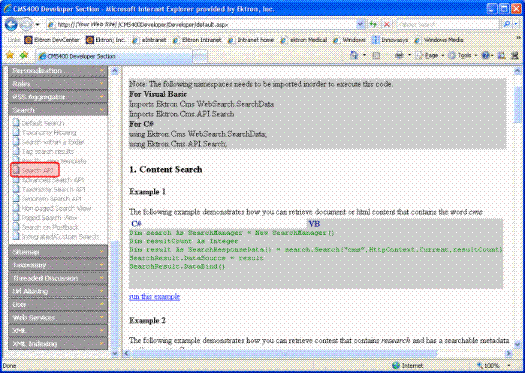Image resolution: width=525 pixels, height=373 pixels.
Task: Open the Default Search page
Action: (38, 123)
